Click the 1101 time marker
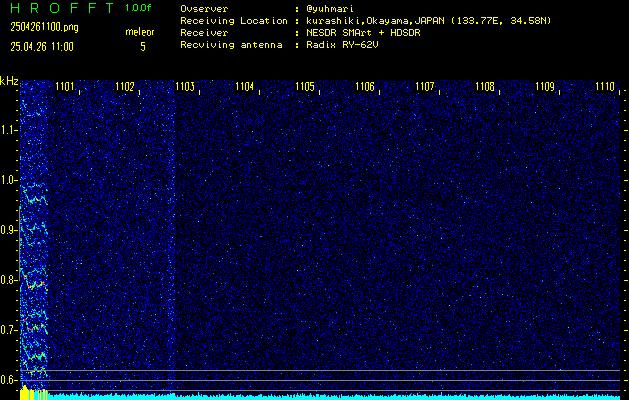Viewport: 629px width, 400px height. 65,86
